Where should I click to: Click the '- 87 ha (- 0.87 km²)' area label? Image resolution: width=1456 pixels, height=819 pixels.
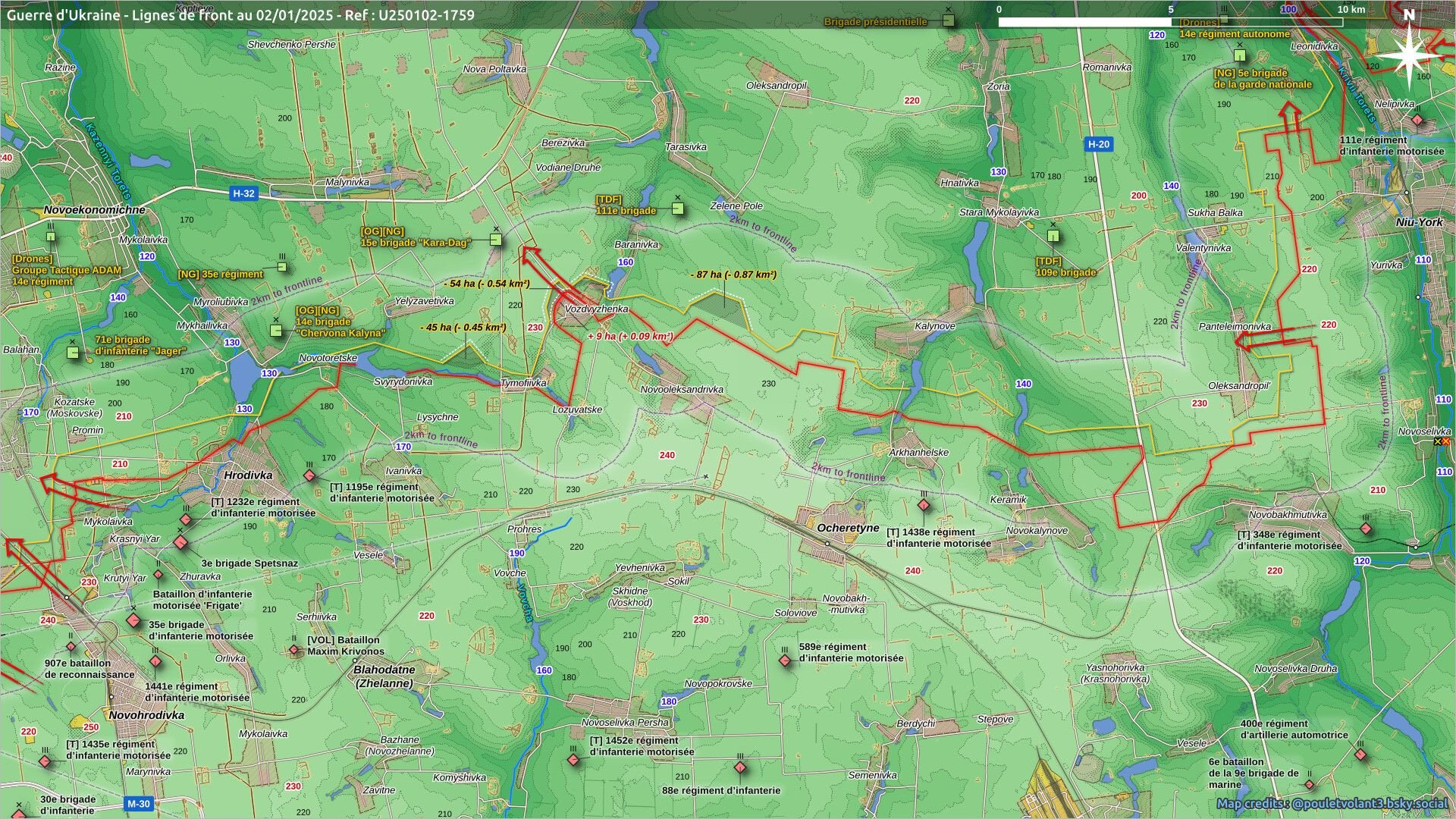tap(733, 275)
